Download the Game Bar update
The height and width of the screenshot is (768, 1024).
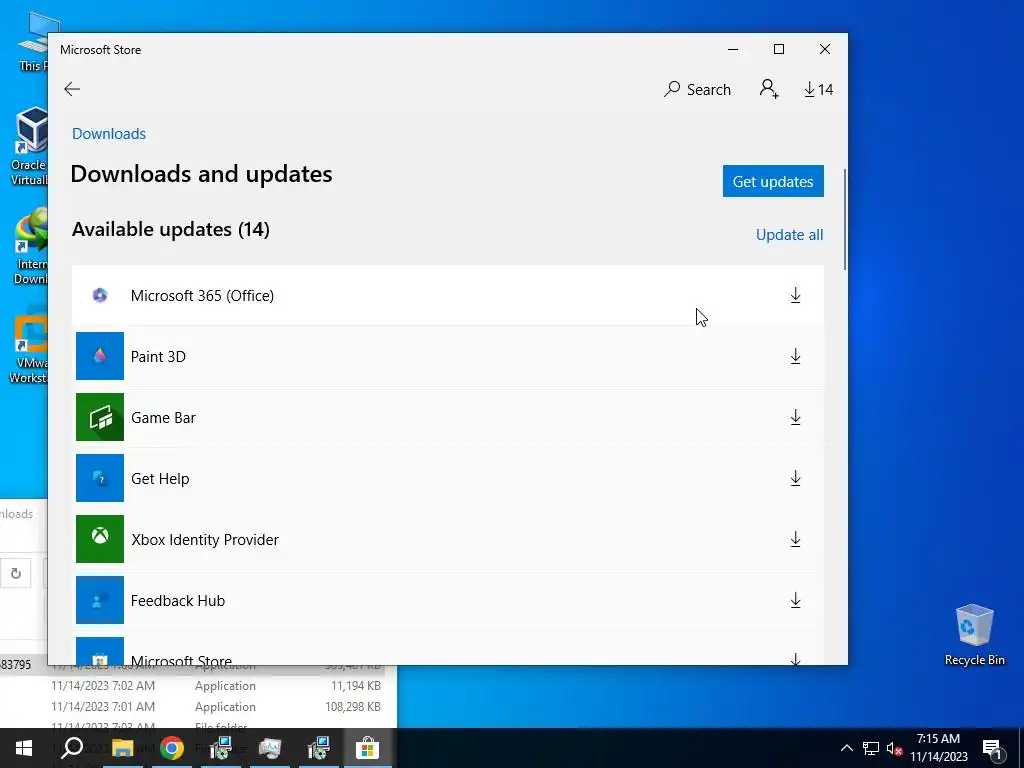[x=795, y=417]
